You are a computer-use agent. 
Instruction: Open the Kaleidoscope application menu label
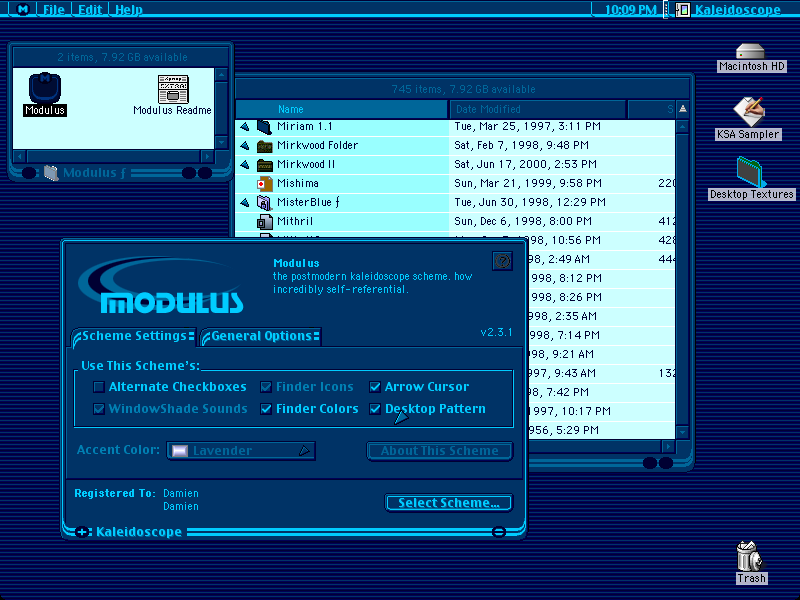click(738, 9)
